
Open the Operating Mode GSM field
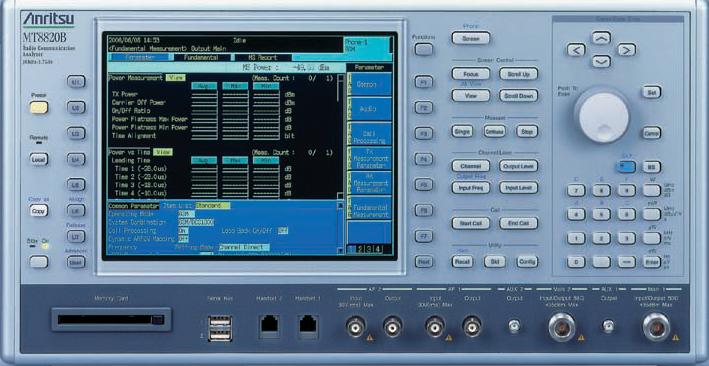pos(186,214)
